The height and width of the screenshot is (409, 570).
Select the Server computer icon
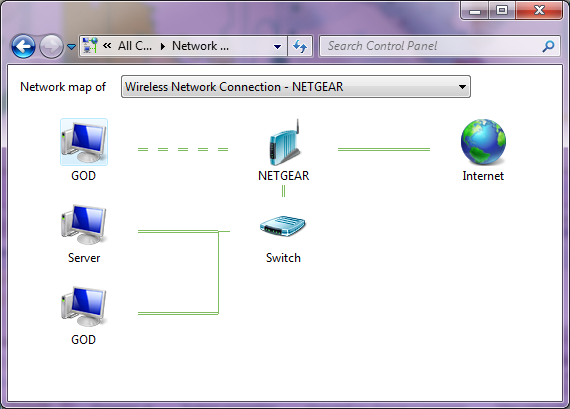pyautogui.click(x=84, y=224)
